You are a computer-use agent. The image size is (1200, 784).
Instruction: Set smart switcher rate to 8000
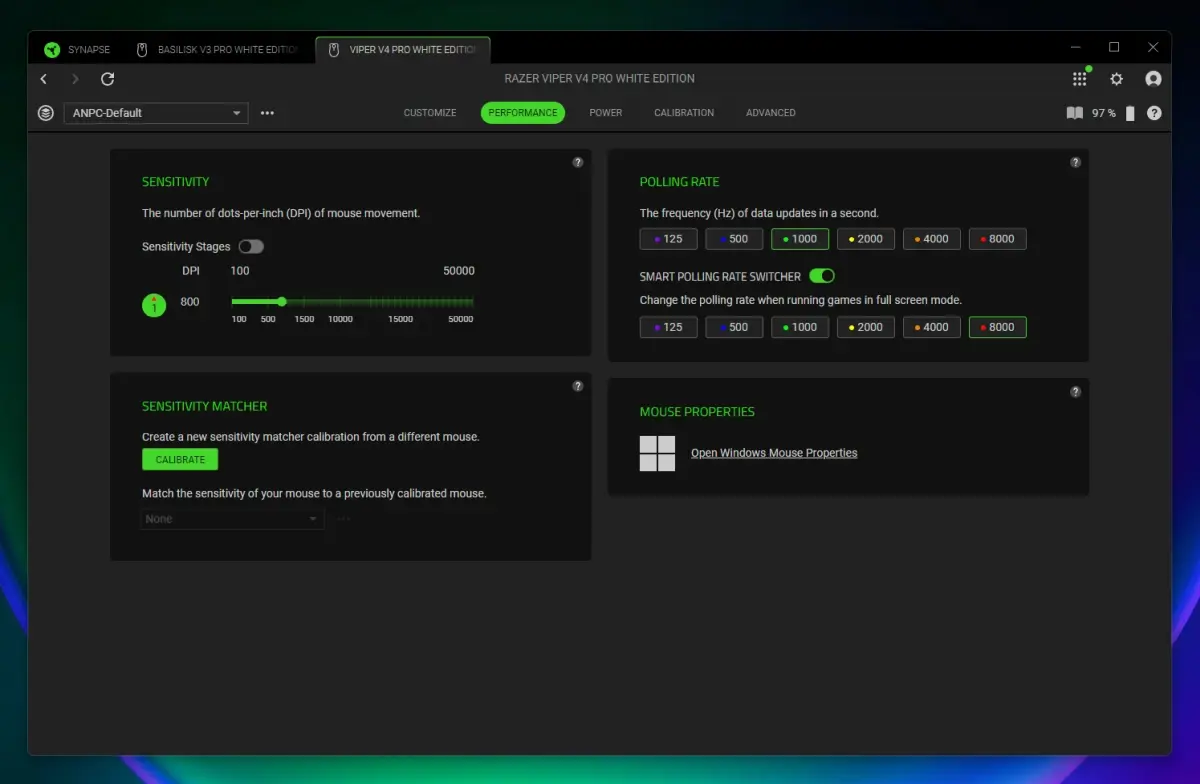(998, 327)
